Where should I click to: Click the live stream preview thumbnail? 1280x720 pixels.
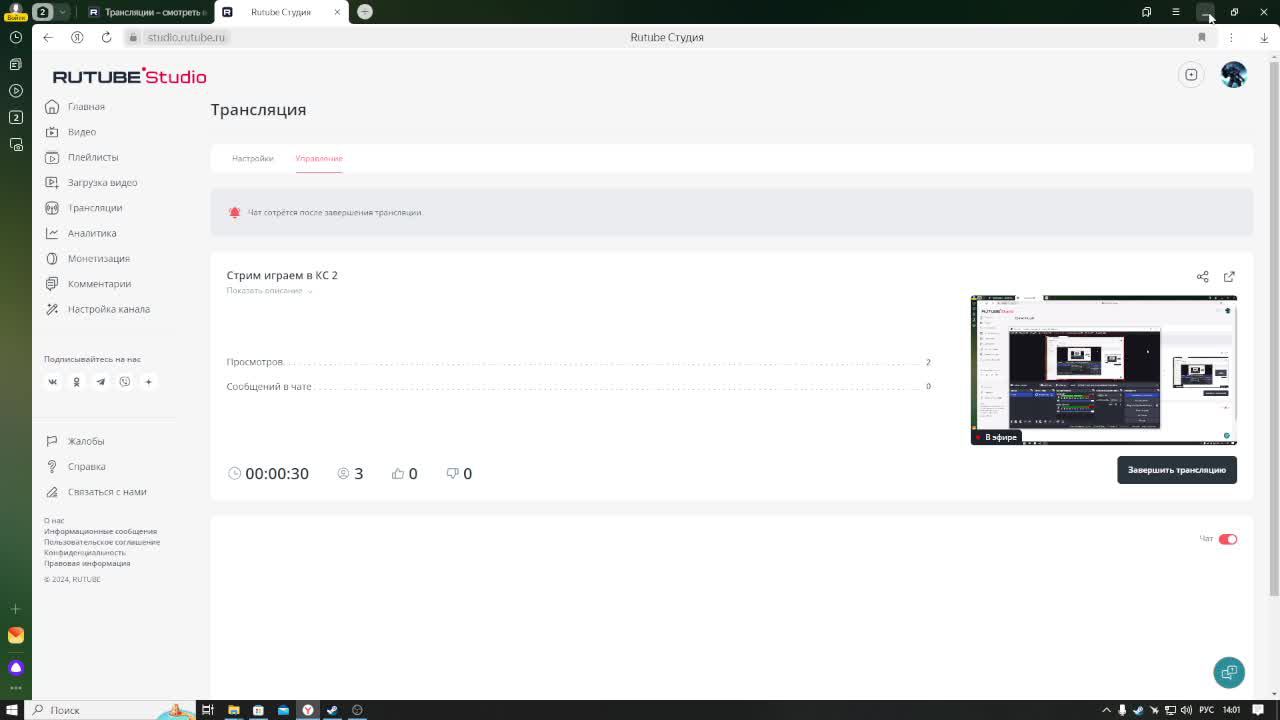coord(1103,370)
